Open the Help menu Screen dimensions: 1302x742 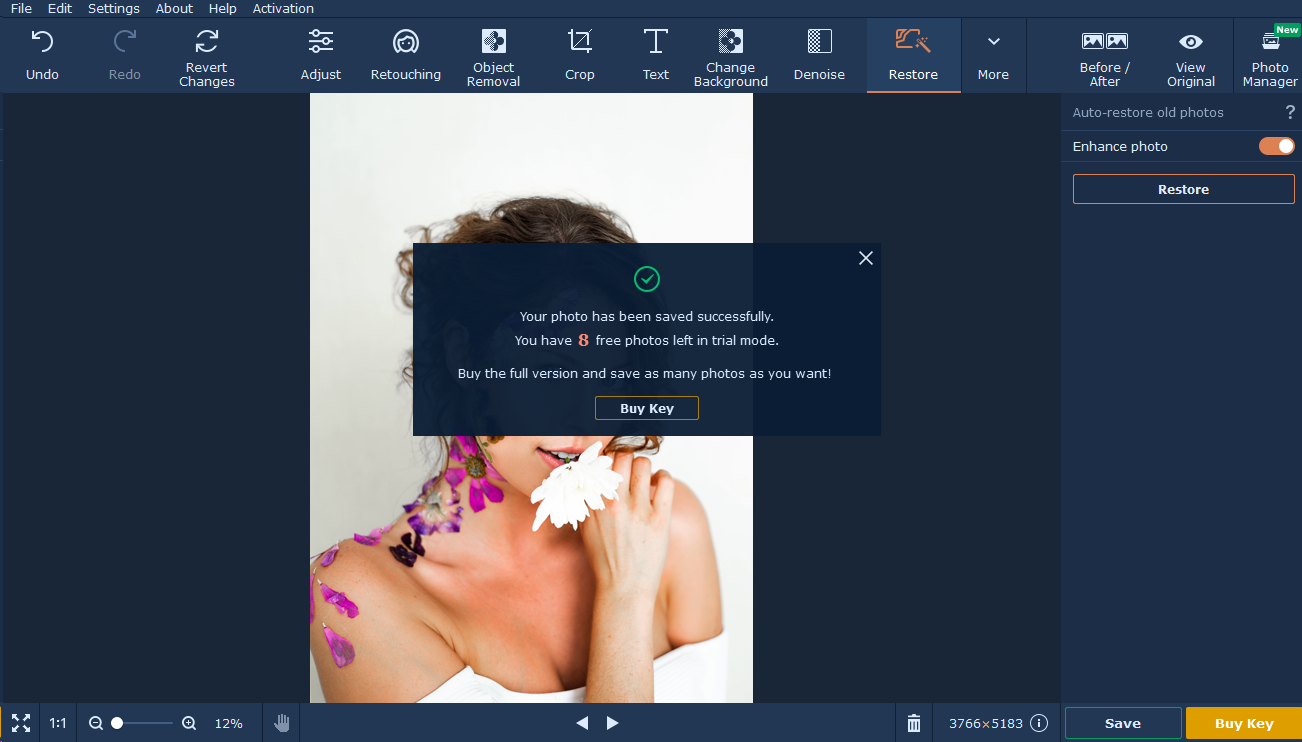coord(223,8)
